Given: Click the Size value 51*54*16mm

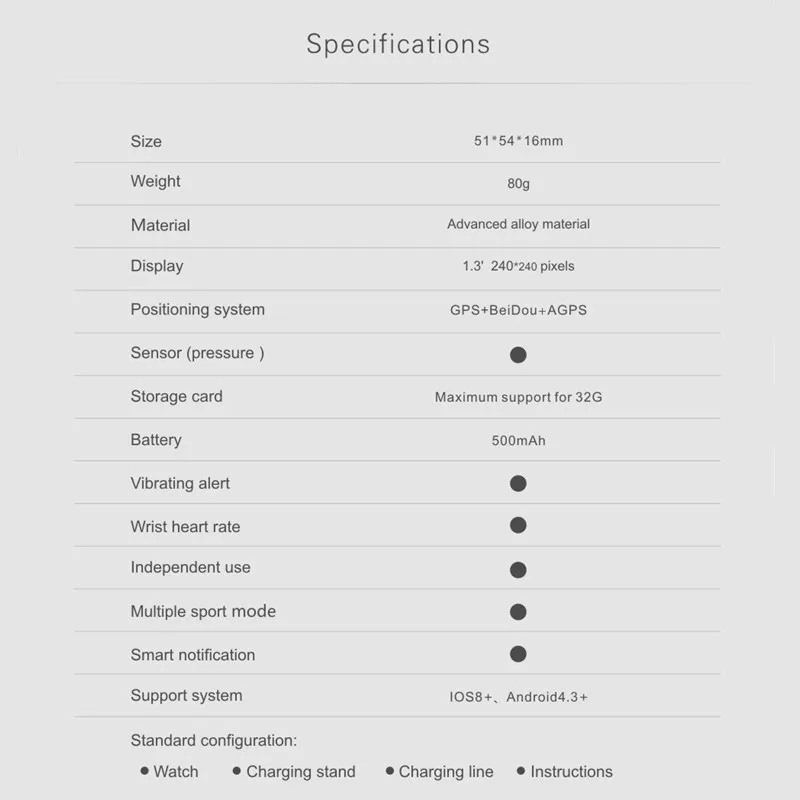Looking at the screenshot, I should [x=518, y=141].
